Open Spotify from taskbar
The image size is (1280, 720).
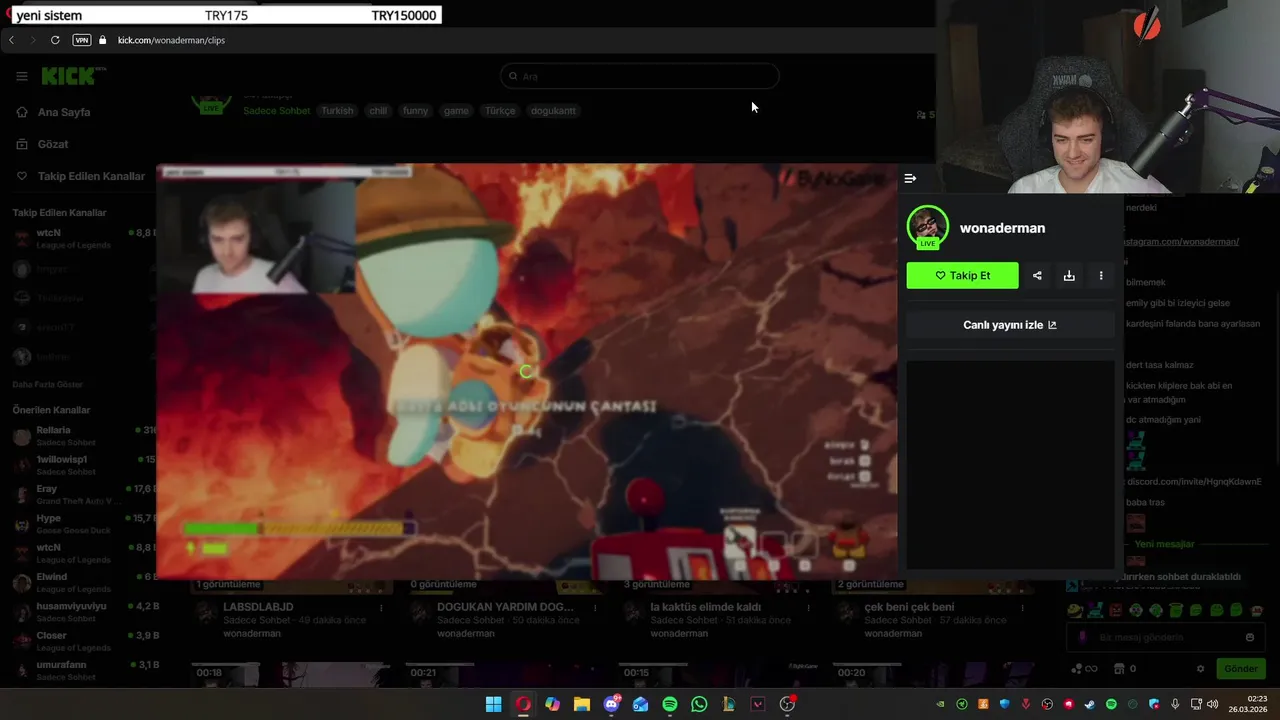(670, 704)
